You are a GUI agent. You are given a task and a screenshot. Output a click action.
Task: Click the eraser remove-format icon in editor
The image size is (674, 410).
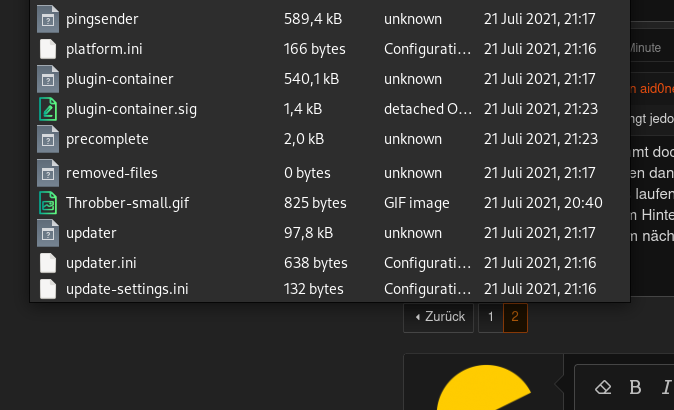(x=603, y=387)
